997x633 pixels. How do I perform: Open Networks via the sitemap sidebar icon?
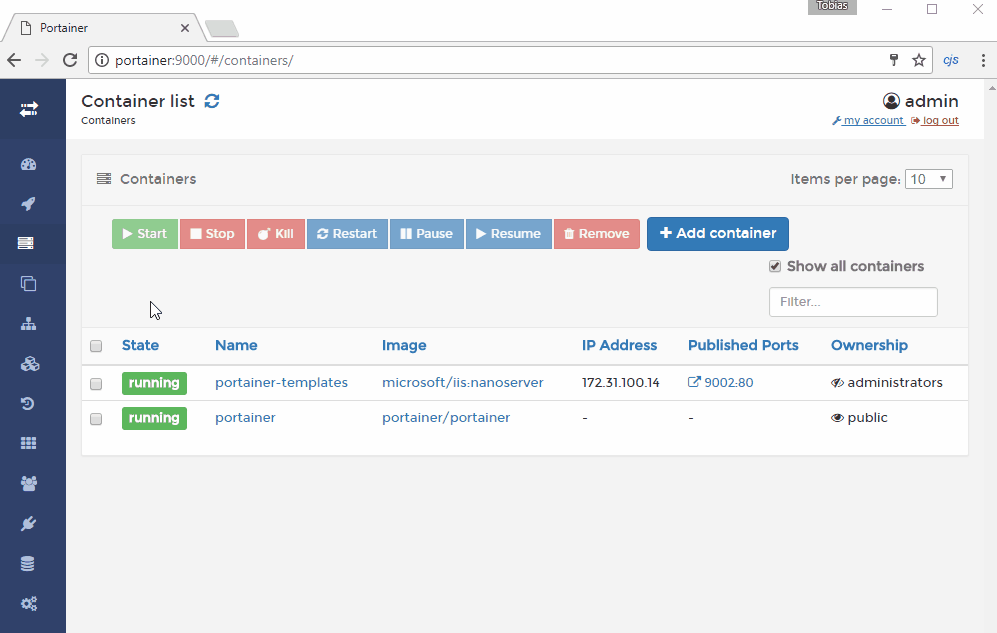28,324
